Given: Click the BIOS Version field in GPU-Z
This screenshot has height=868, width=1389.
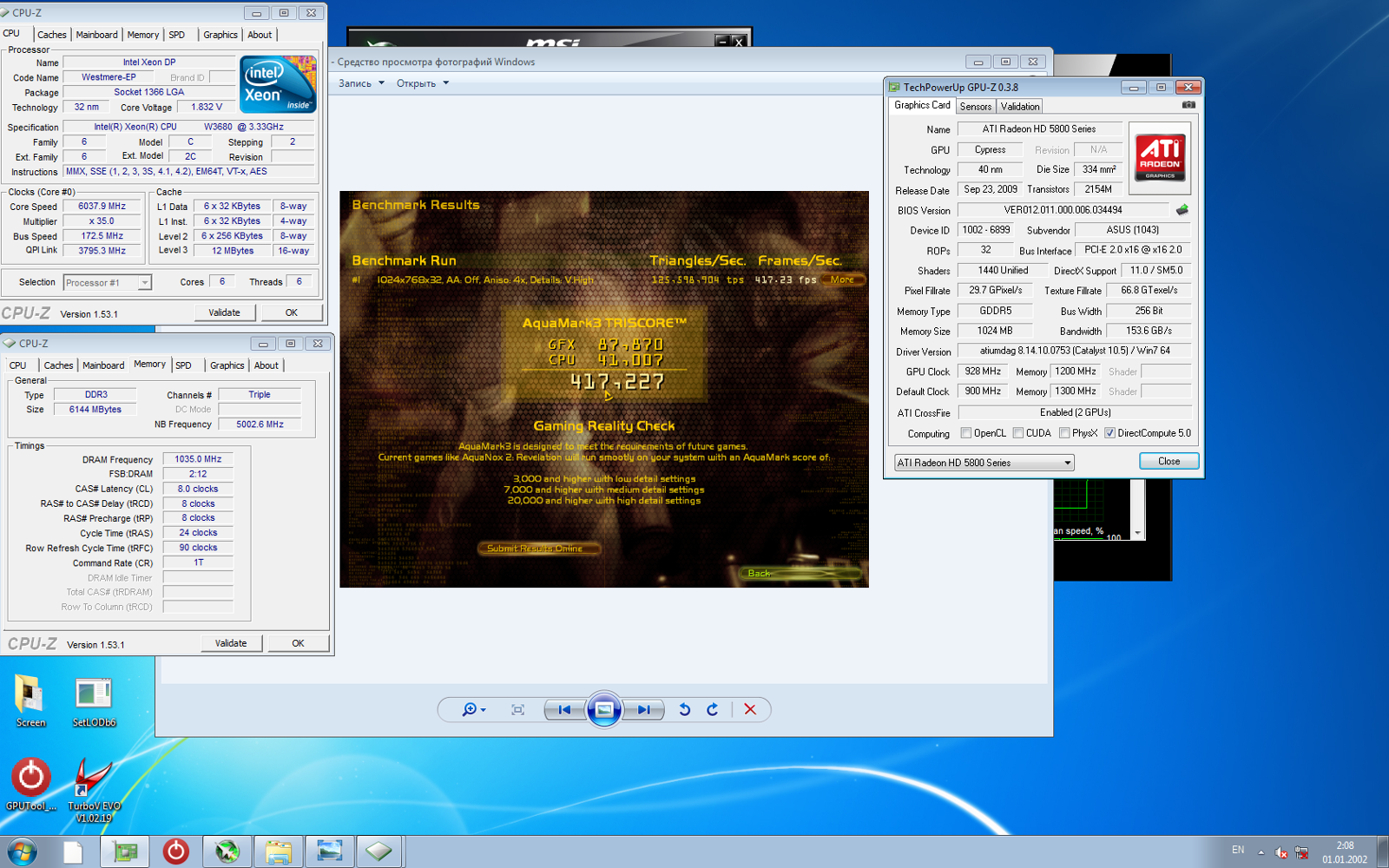Looking at the screenshot, I should (x=1063, y=210).
